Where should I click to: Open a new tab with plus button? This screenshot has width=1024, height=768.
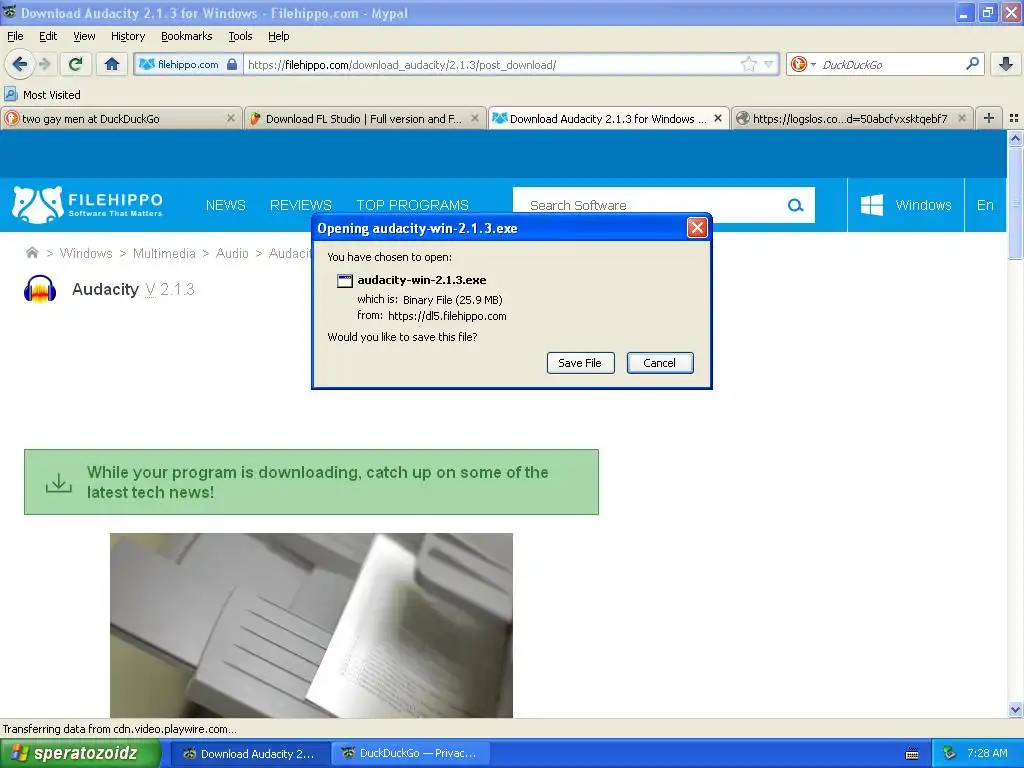click(x=989, y=118)
